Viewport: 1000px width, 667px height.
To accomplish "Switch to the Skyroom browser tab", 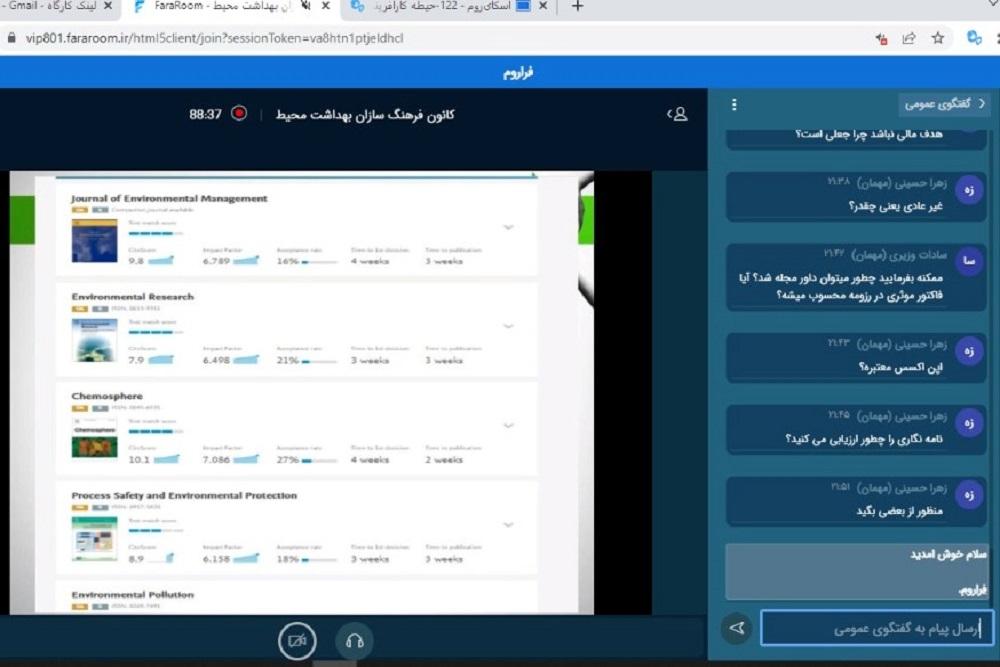I will [x=450, y=7].
